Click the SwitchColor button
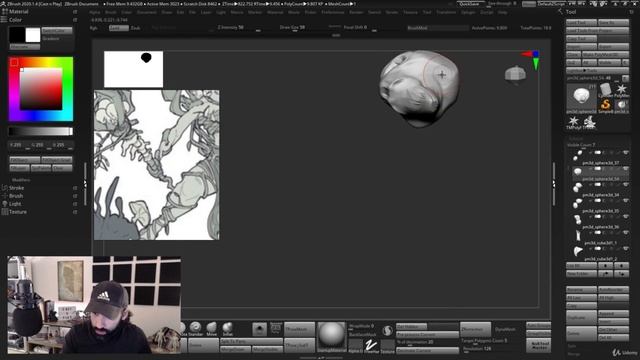640x360 pixels. 57,31
